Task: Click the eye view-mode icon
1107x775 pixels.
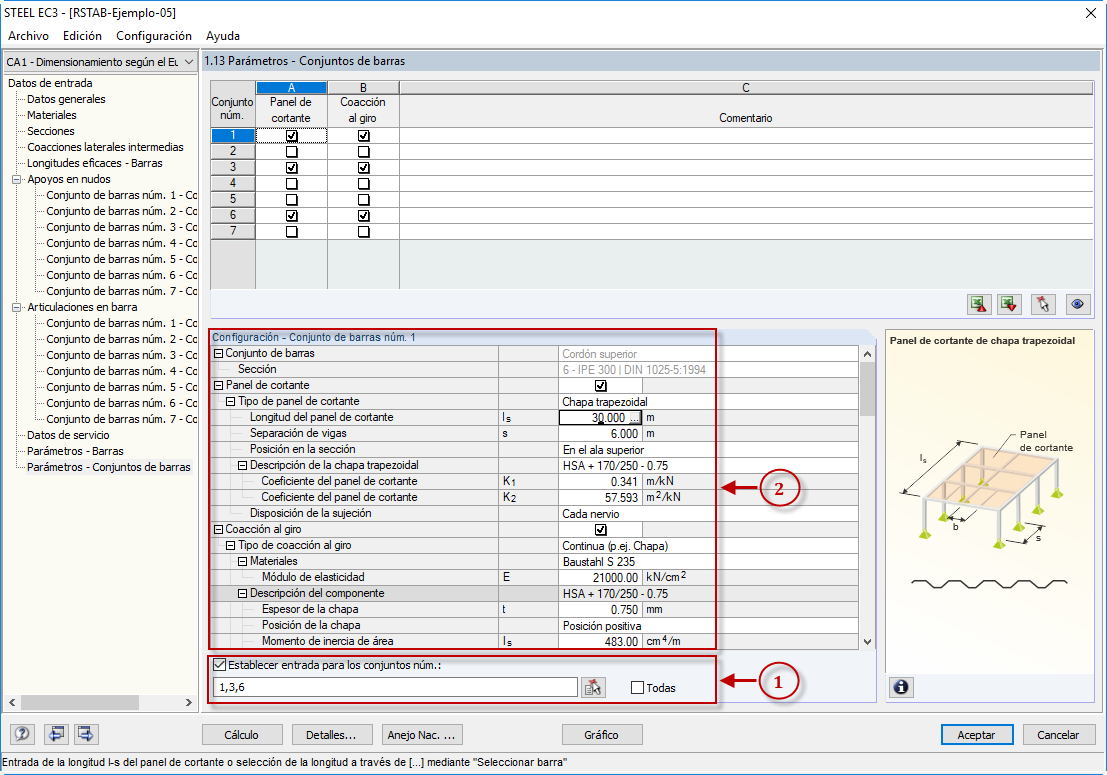Action: 1077,304
